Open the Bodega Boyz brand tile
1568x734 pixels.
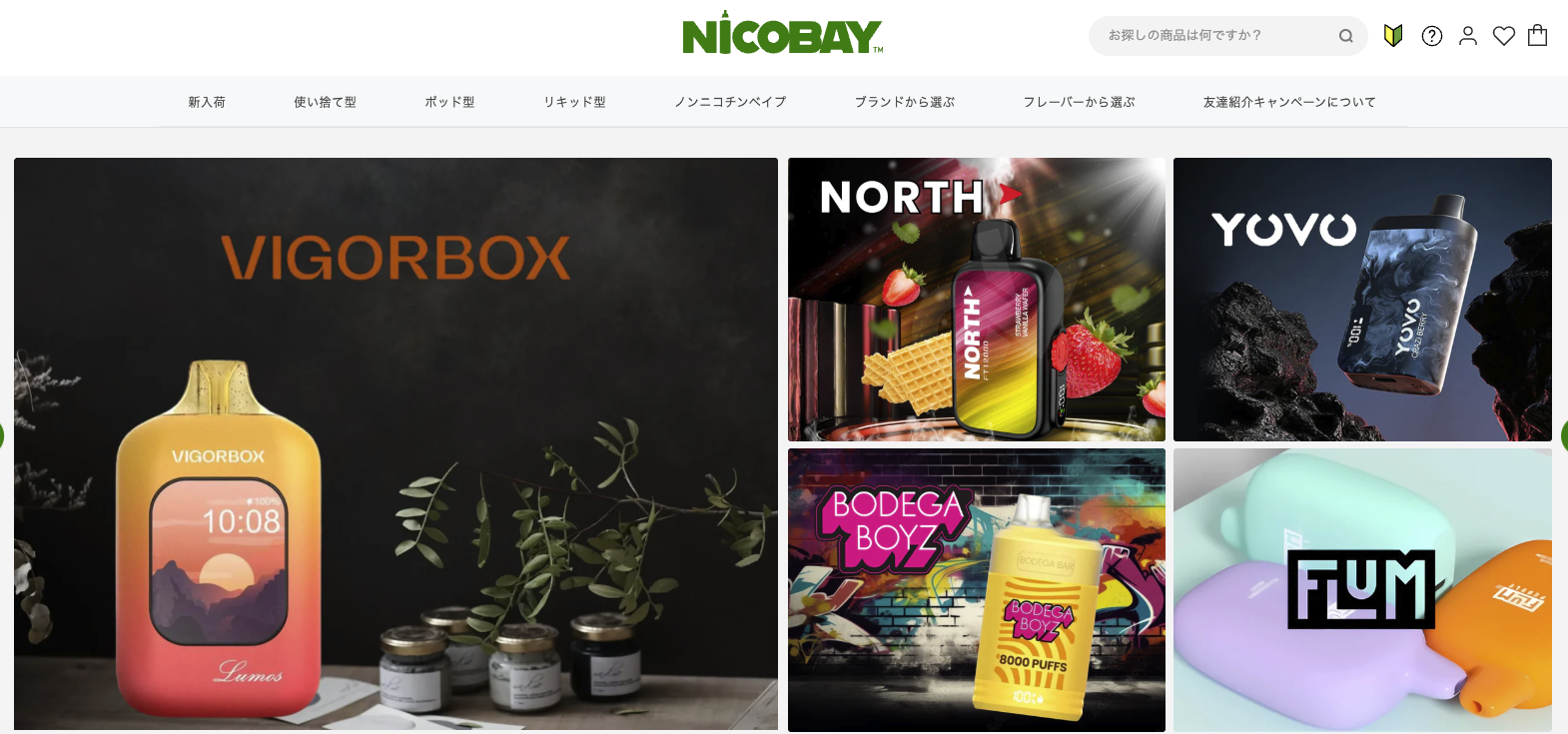coord(977,590)
